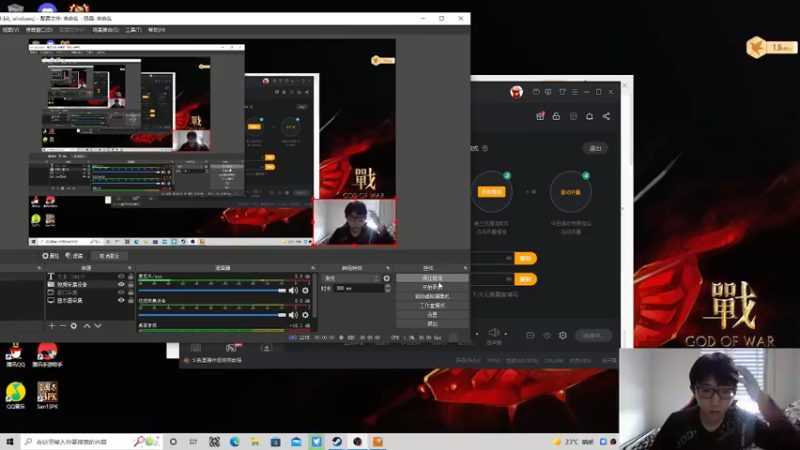This screenshot has width=800, height=450.
Task: Open source properties button above sources panel
Action: coord(51,256)
